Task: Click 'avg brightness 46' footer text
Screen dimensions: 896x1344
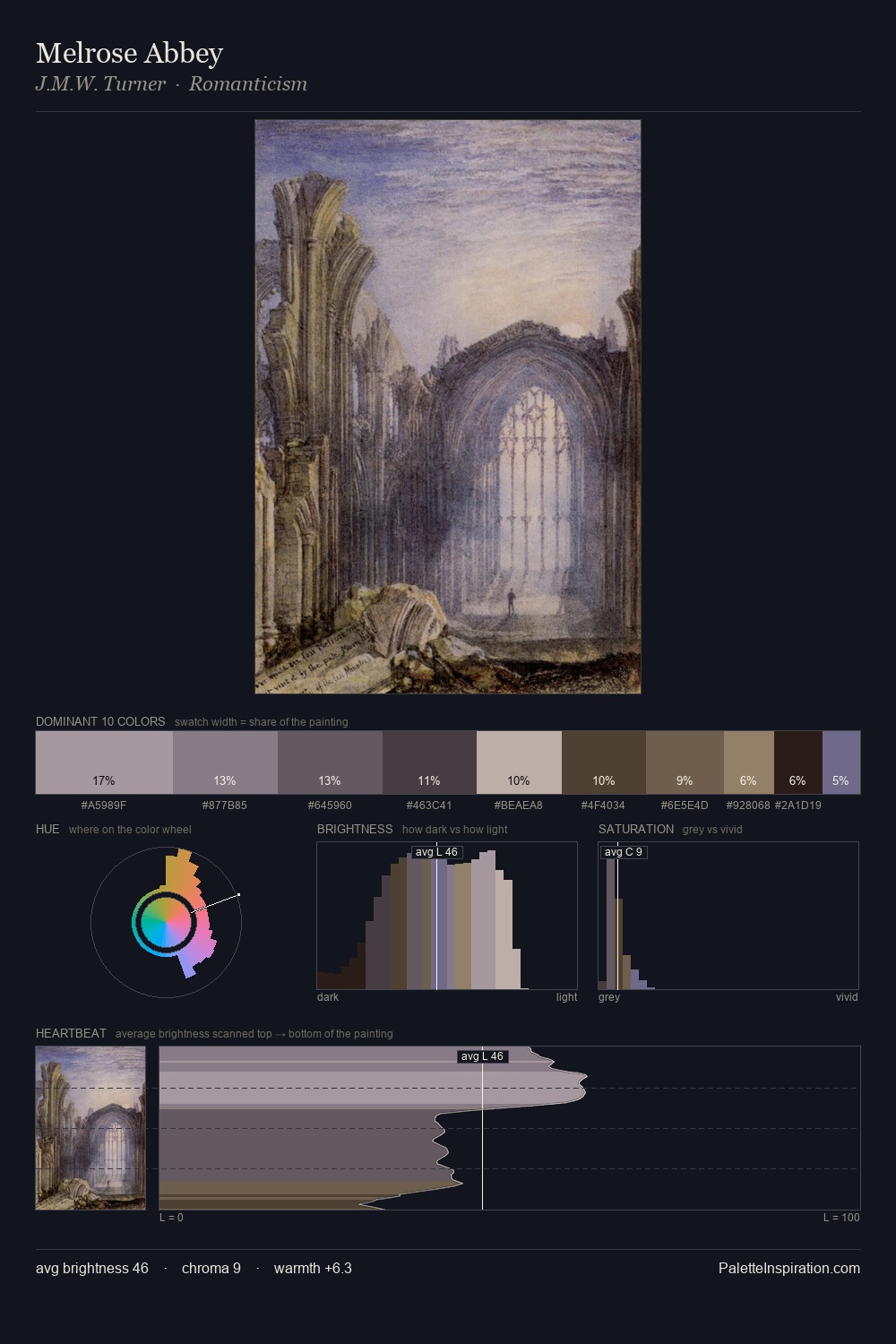Action: point(92,1268)
